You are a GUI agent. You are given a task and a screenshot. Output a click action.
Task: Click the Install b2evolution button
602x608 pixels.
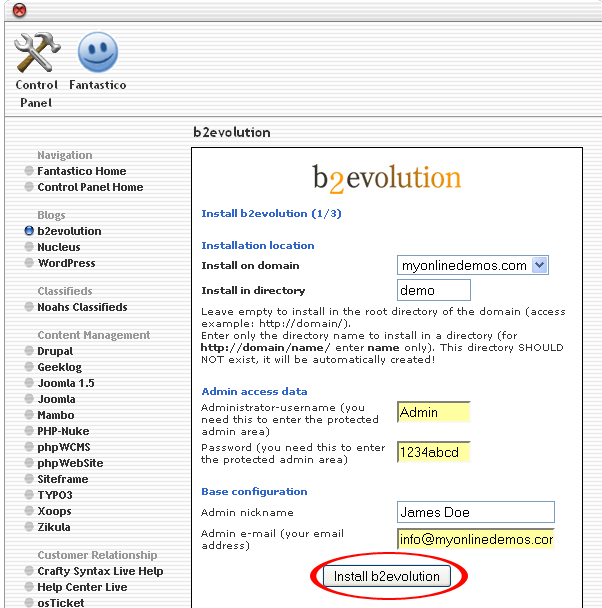(x=387, y=576)
